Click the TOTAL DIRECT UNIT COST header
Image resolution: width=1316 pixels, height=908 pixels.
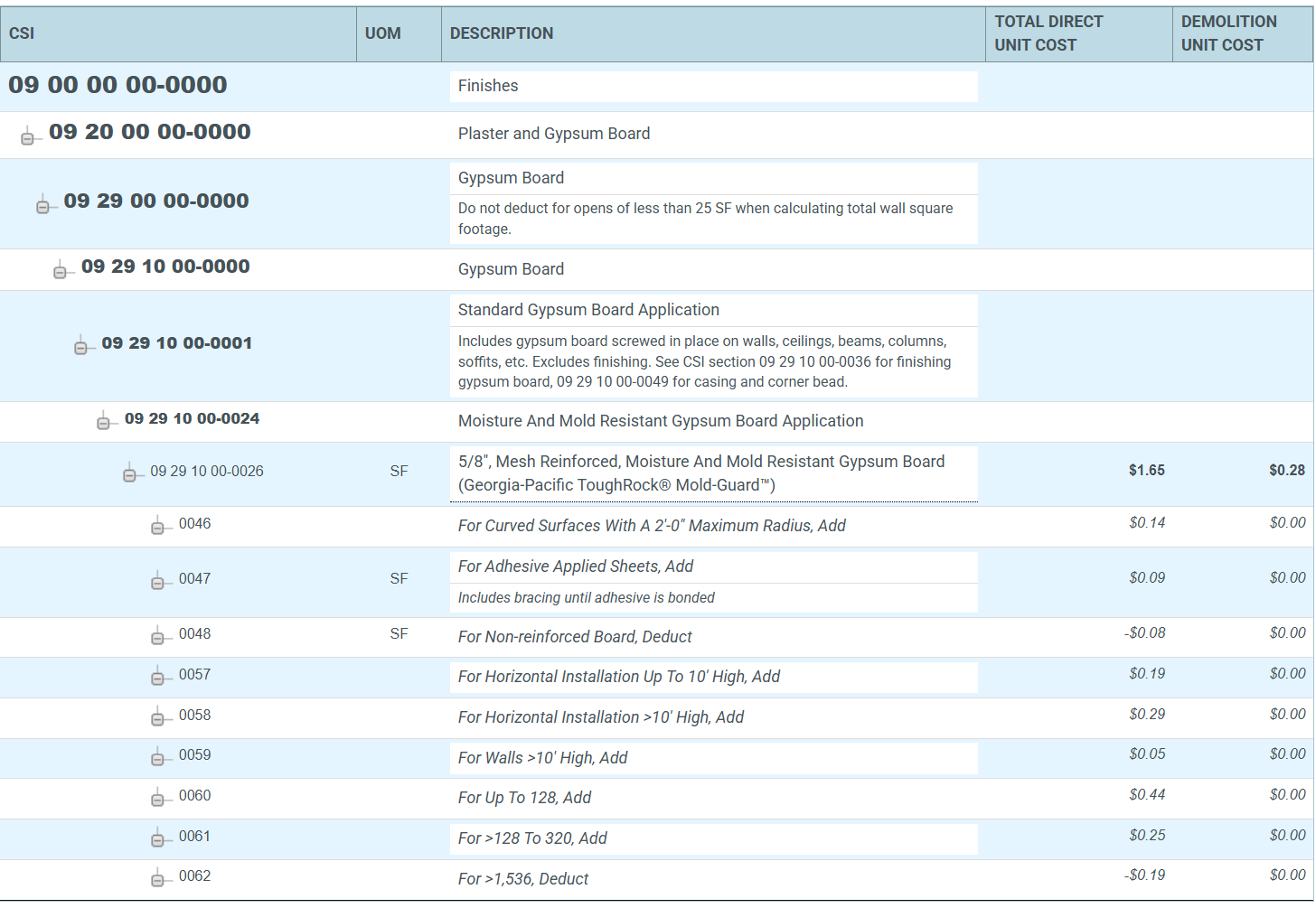coord(1079,34)
